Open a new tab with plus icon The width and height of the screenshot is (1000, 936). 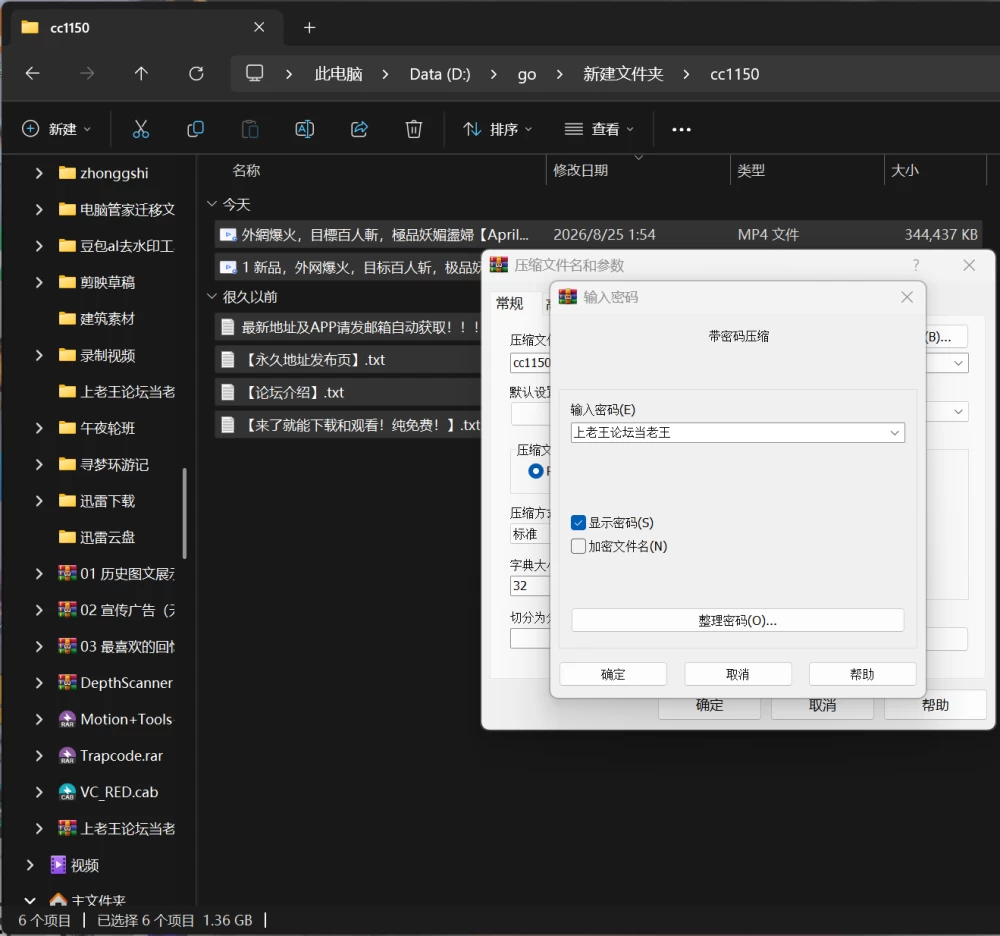309,27
